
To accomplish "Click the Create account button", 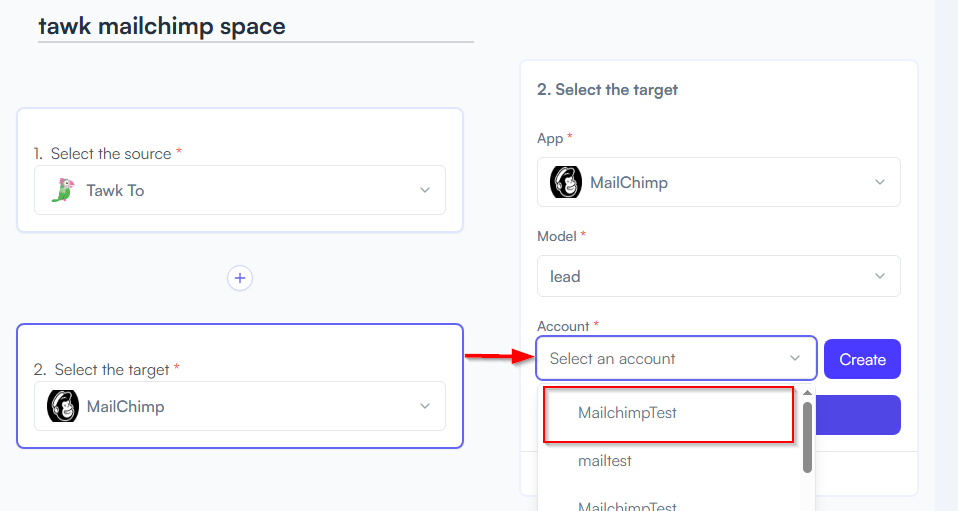I will point(862,359).
